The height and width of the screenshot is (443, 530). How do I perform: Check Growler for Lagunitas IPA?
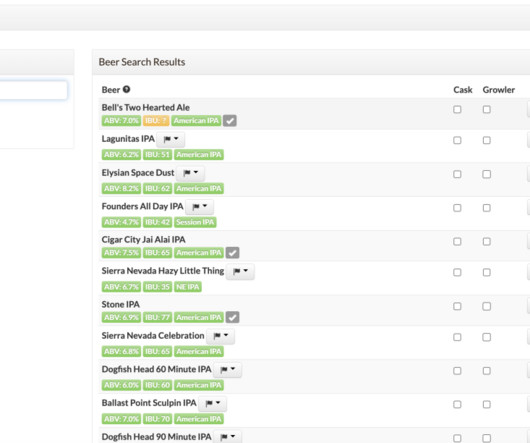(x=487, y=140)
